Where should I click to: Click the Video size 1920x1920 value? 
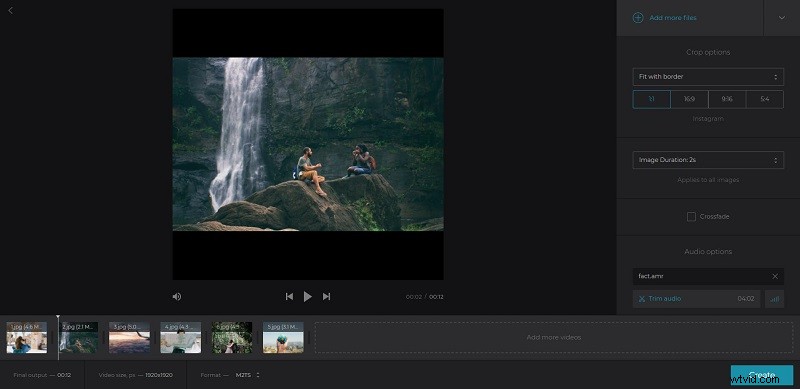[x=159, y=375]
